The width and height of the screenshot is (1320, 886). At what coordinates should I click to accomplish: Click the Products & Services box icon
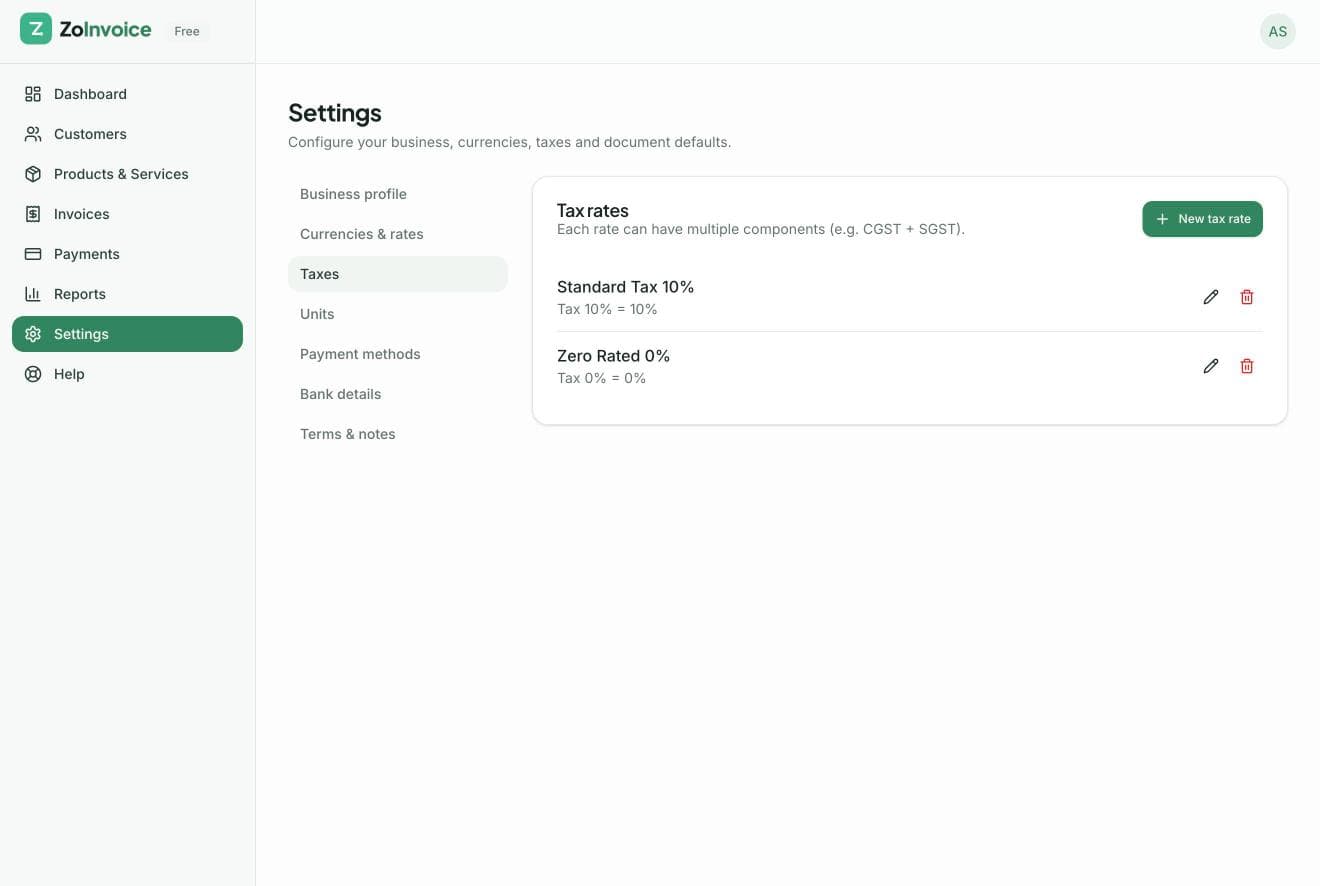pyautogui.click(x=33, y=174)
